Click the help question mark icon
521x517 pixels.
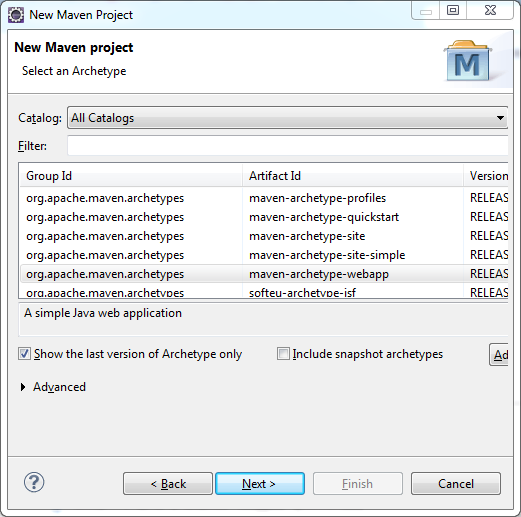34,482
